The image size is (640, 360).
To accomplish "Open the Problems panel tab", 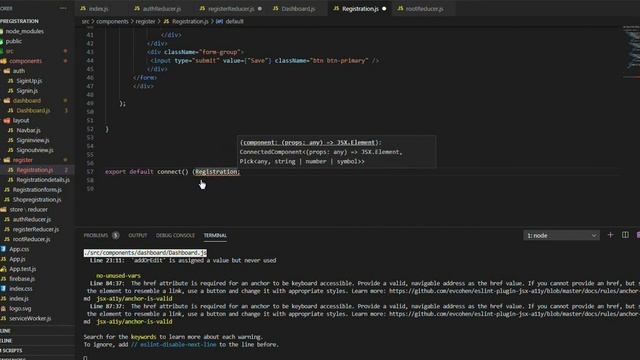I will coord(96,236).
